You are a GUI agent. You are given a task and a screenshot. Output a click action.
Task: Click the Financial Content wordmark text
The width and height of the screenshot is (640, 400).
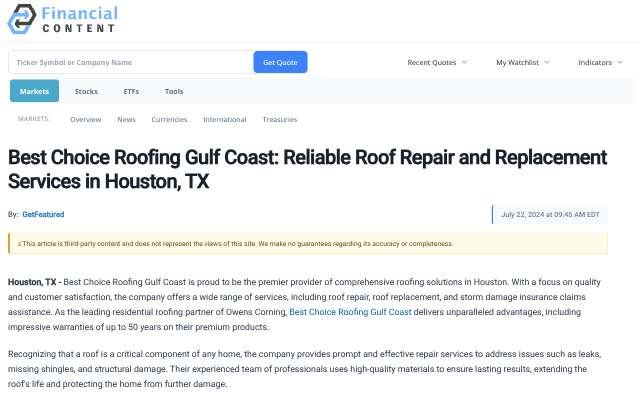(80, 19)
